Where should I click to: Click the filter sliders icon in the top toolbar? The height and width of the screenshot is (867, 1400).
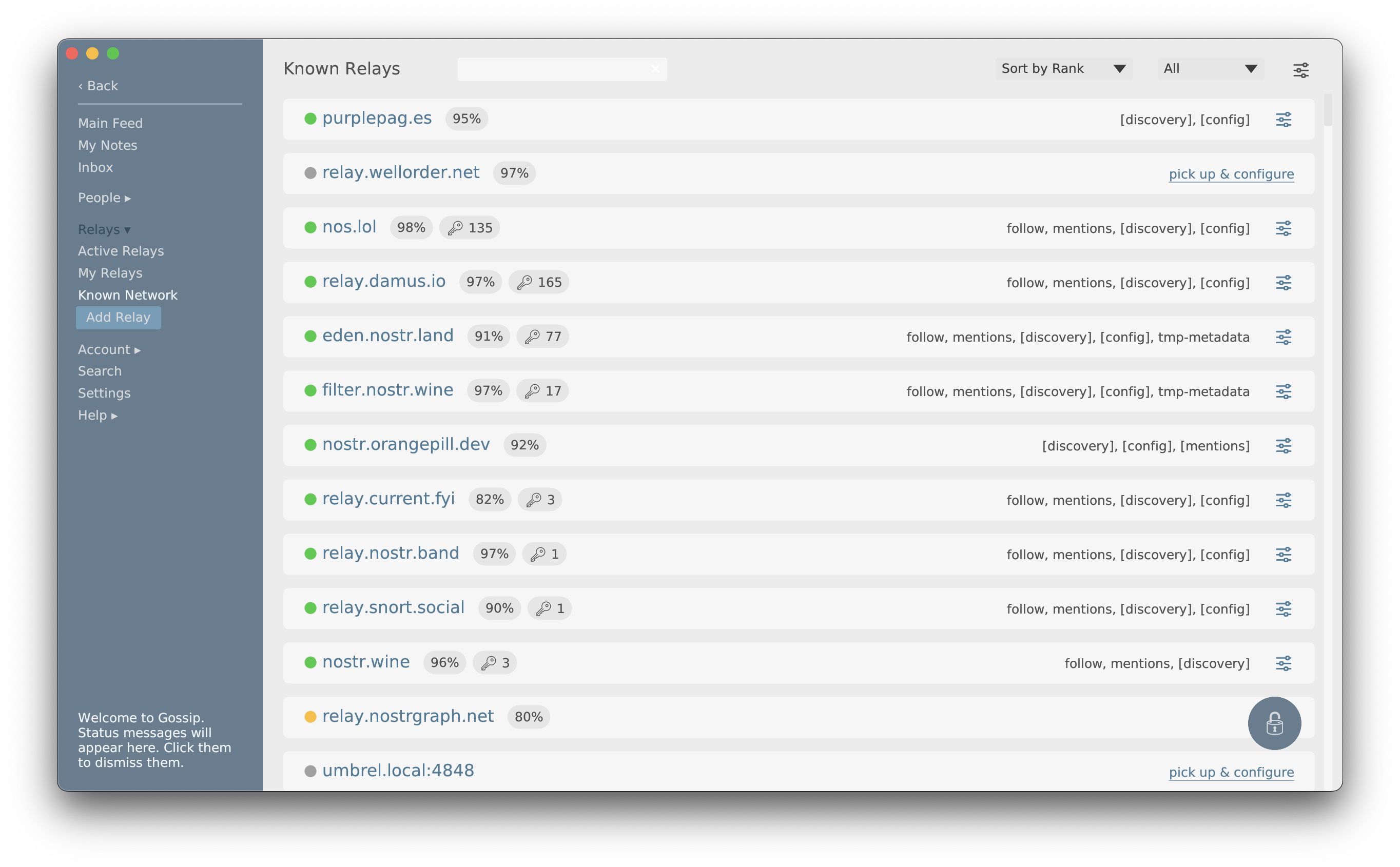[x=1300, y=69]
